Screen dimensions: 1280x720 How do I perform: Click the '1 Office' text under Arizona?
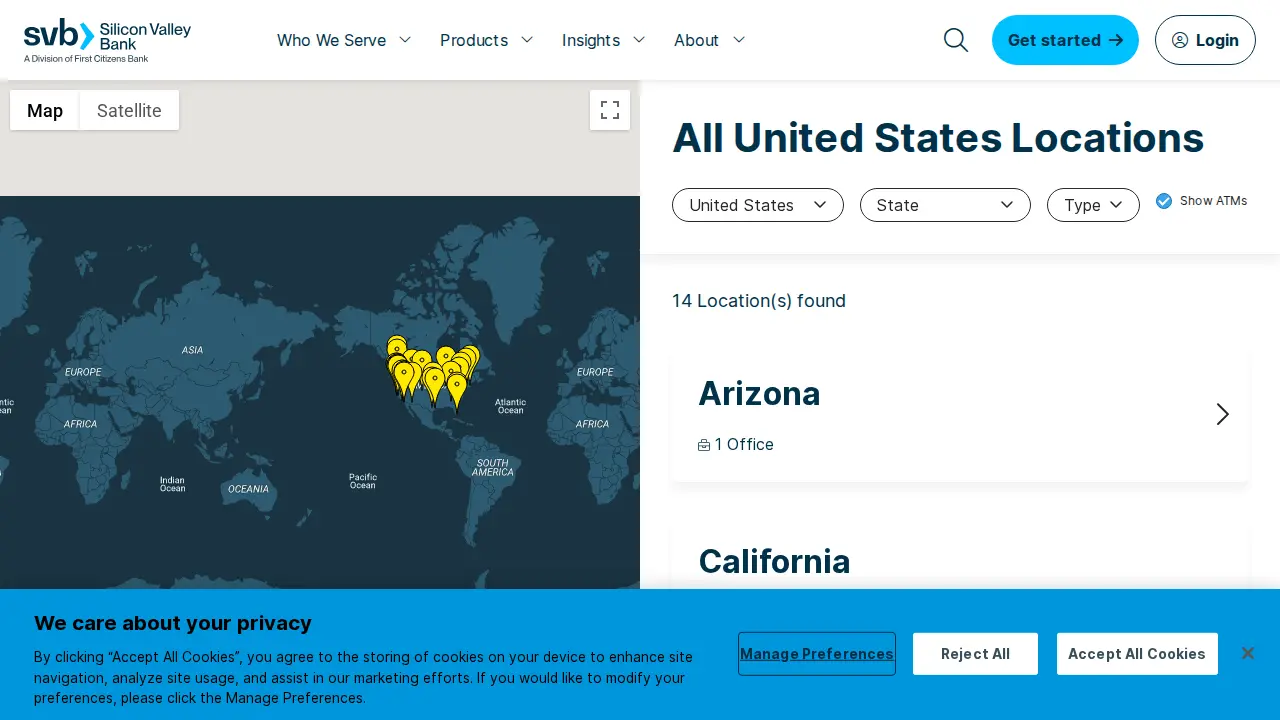744,444
